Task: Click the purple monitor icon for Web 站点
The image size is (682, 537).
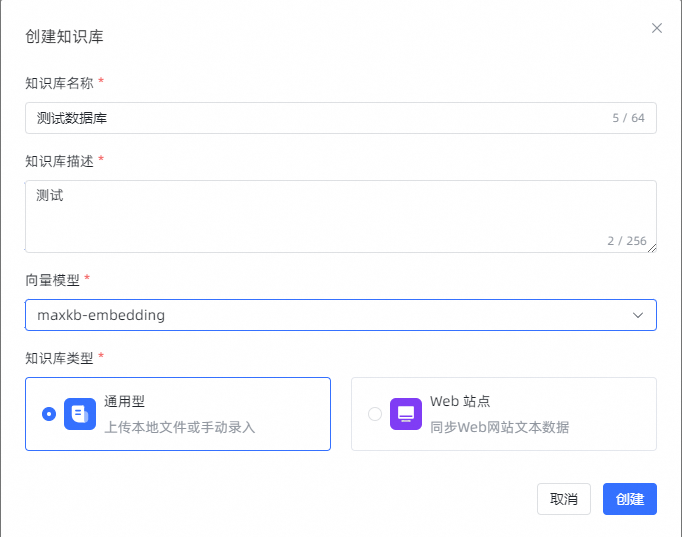Action: click(406, 414)
